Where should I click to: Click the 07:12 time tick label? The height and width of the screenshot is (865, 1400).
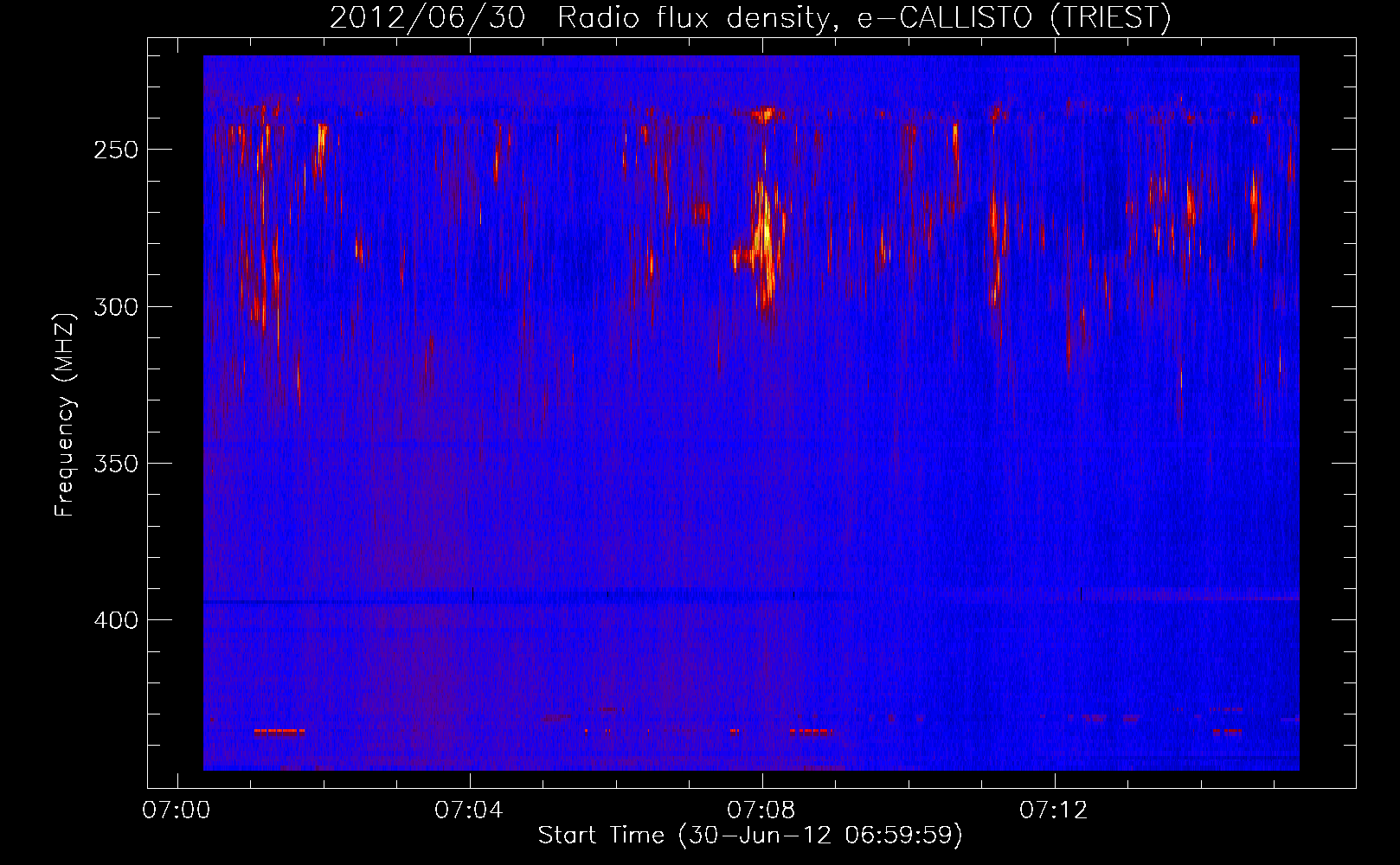coord(1054,811)
